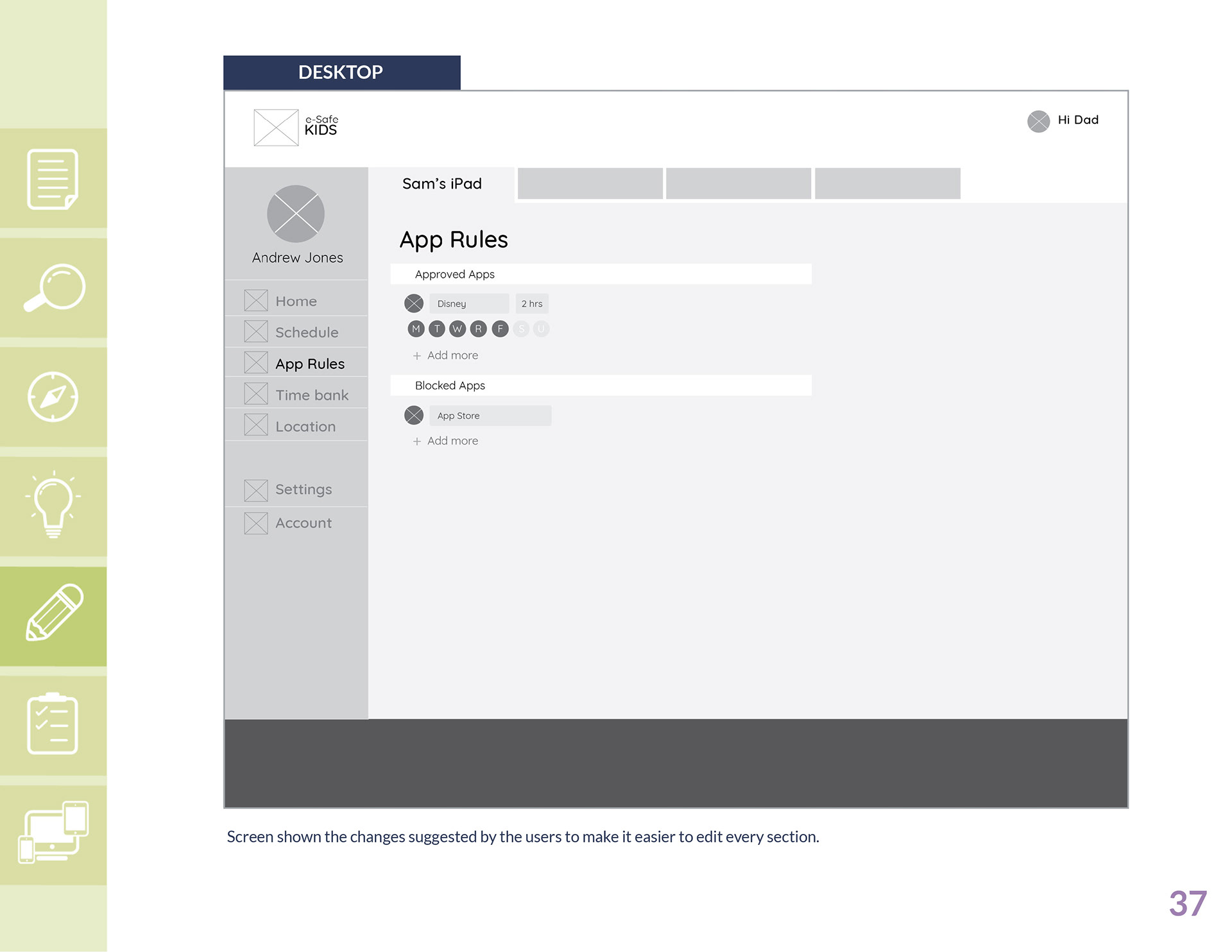The height and width of the screenshot is (952, 1232).
Task: Open the App Store blocked app field
Action: coord(490,416)
